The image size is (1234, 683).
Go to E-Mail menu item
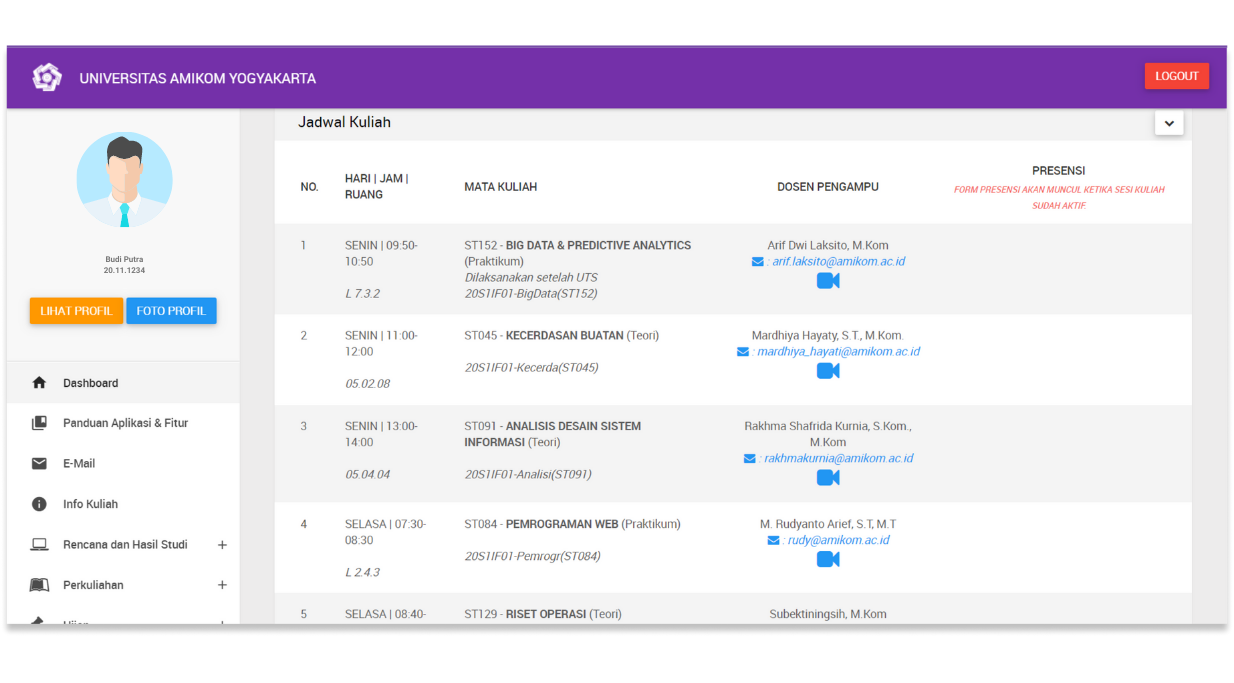pos(123,464)
